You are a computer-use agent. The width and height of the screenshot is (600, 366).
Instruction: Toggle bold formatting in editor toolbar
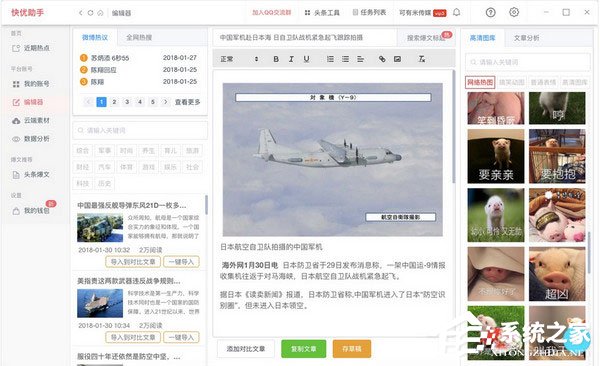276,59
